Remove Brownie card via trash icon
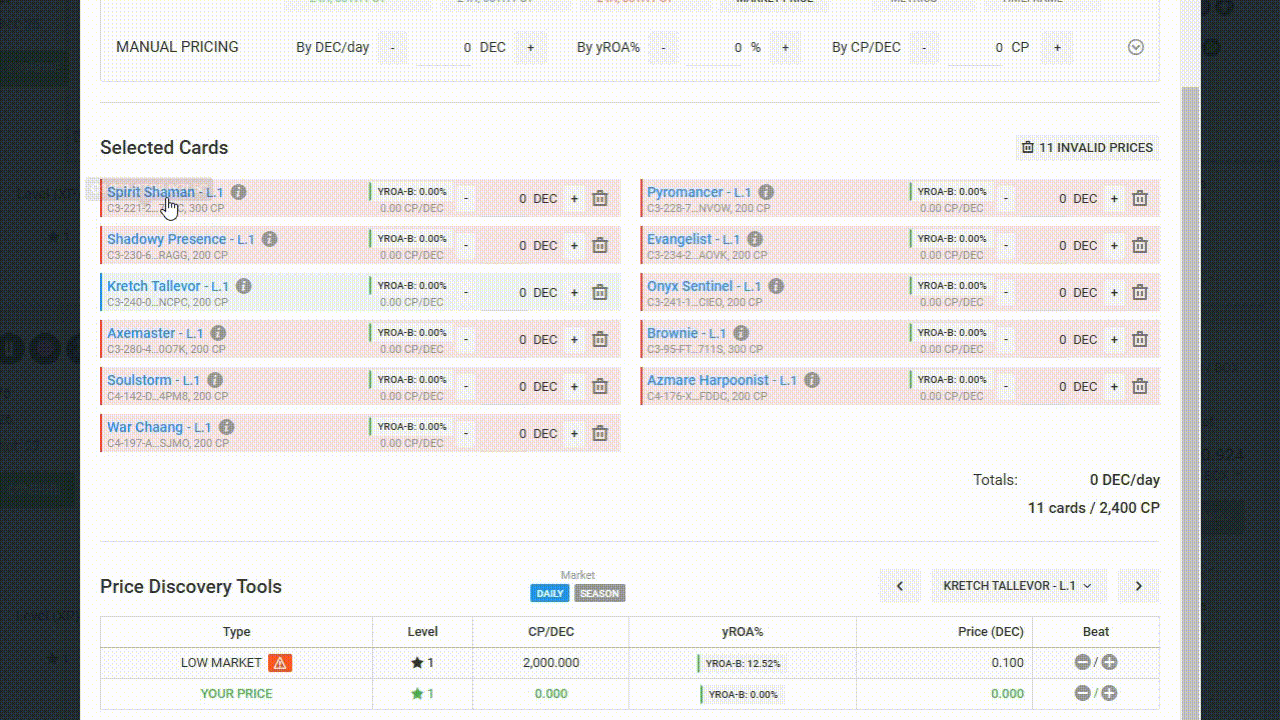The height and width of the screenshot is (720, 1280). (x=1140, y=339)
